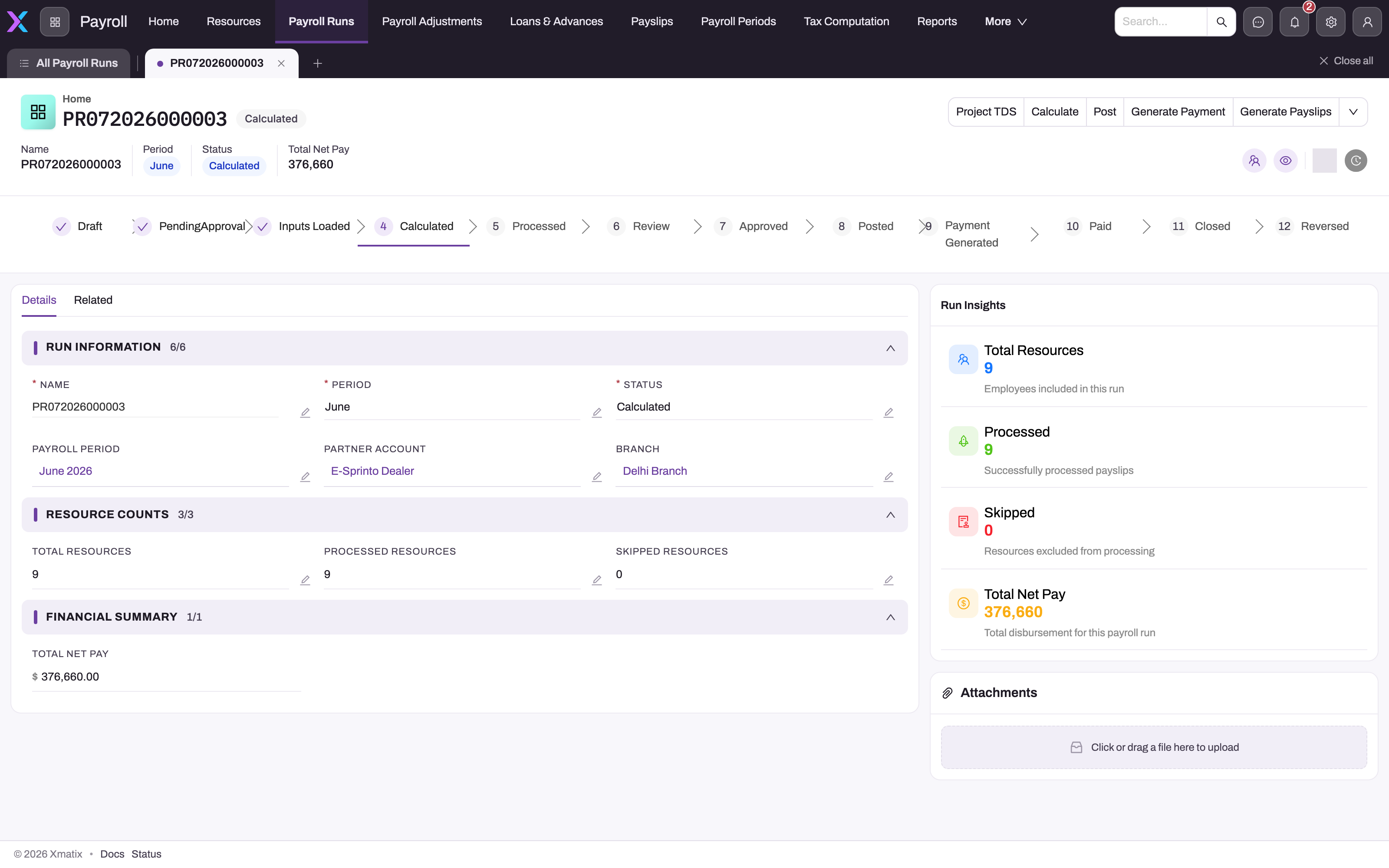Viewport: 1389px width, 868px height.
Task: Collapse the Financial Summary section
Action: coord(890,617)
